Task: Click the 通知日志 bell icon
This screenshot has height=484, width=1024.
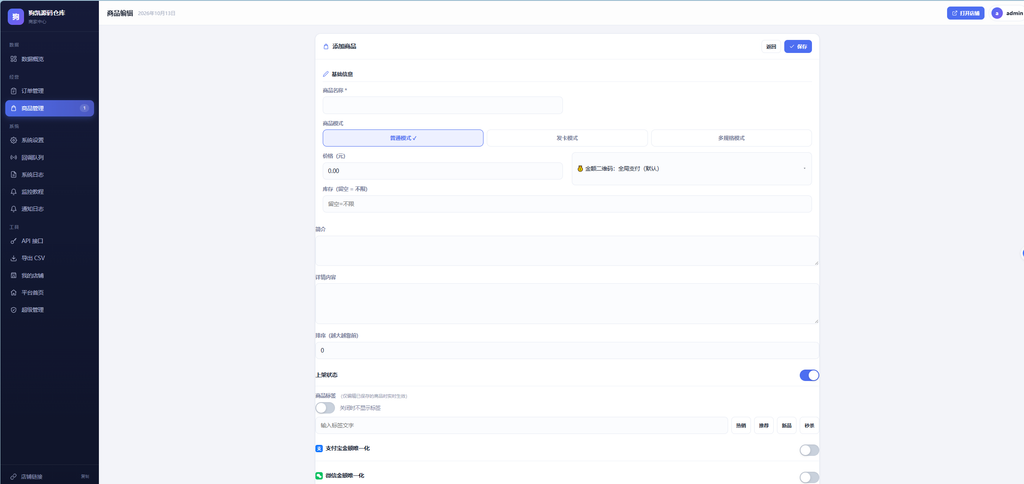Action: [x=14, y=209]
